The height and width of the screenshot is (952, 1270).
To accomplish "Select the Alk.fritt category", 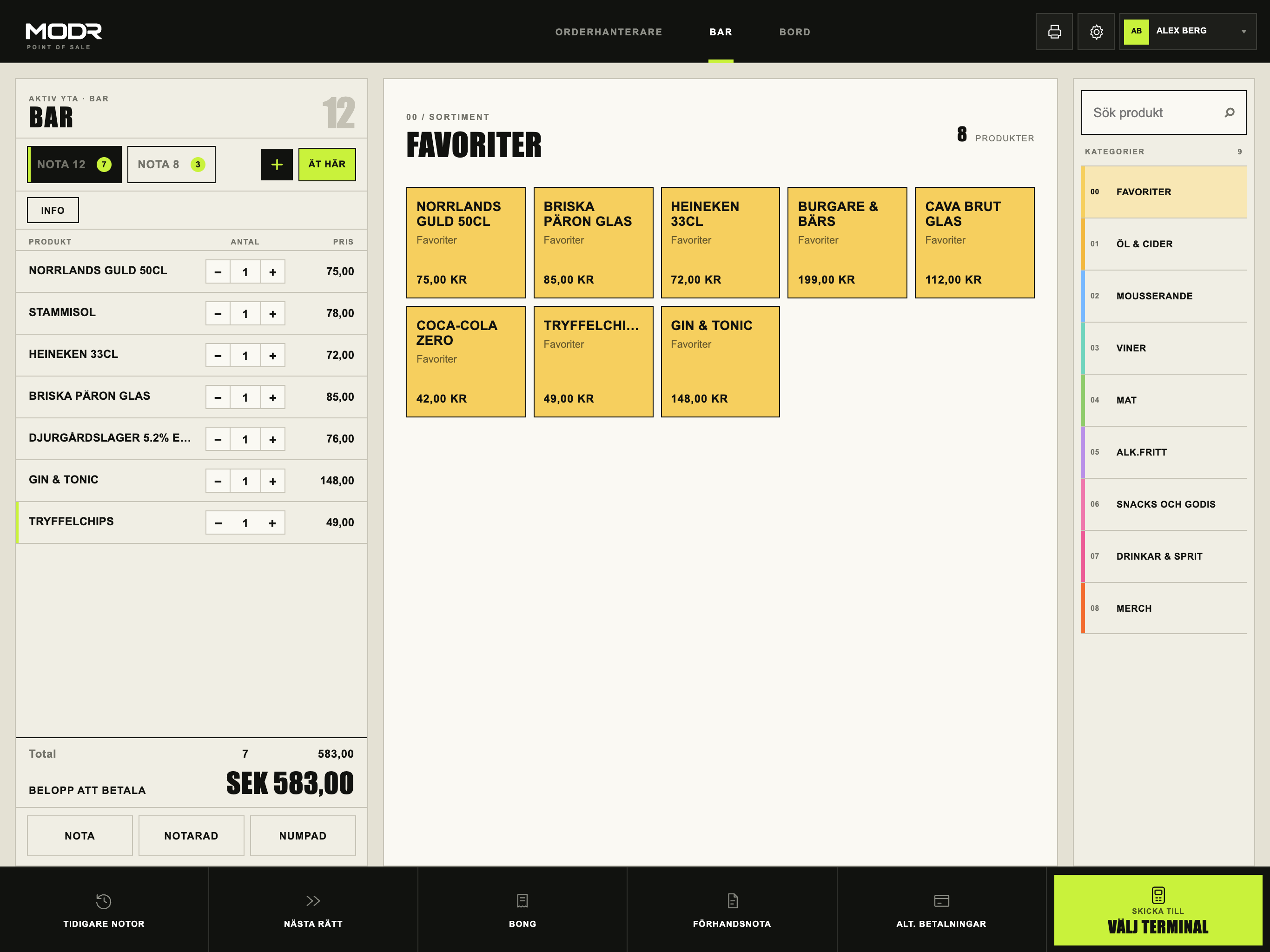I will click(1164, 452).
